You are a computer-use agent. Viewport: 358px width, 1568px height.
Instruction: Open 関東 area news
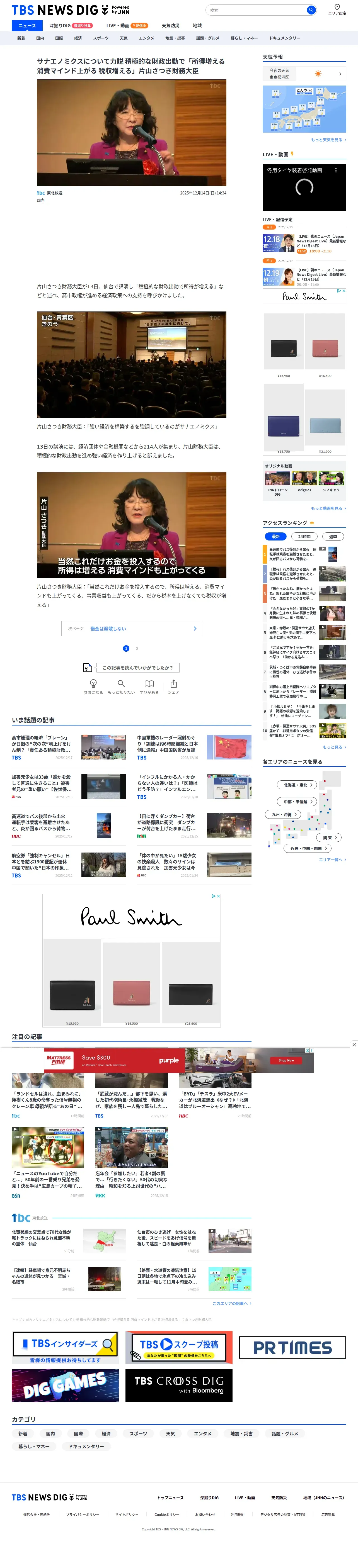(329, 837)
